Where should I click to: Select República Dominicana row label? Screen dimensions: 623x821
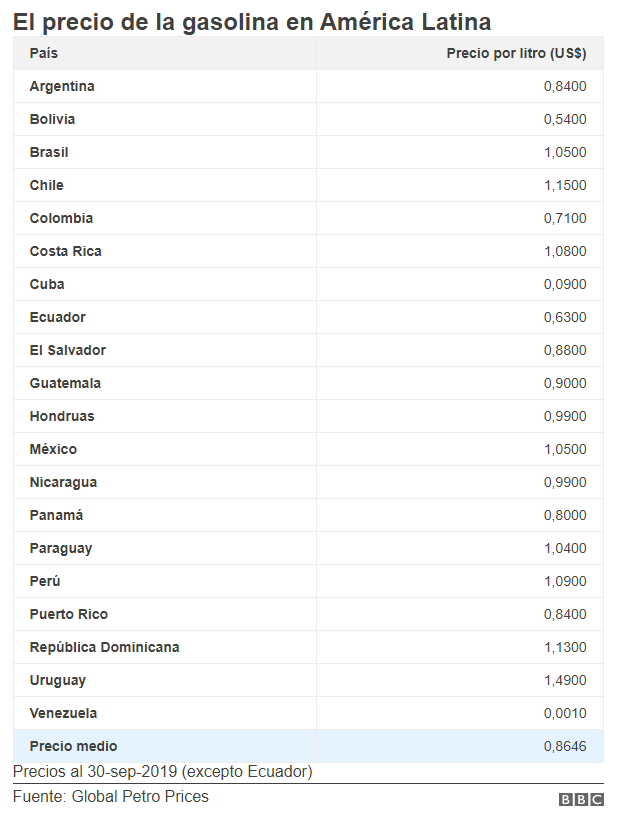pyautogui.click(x=104, y=647)
